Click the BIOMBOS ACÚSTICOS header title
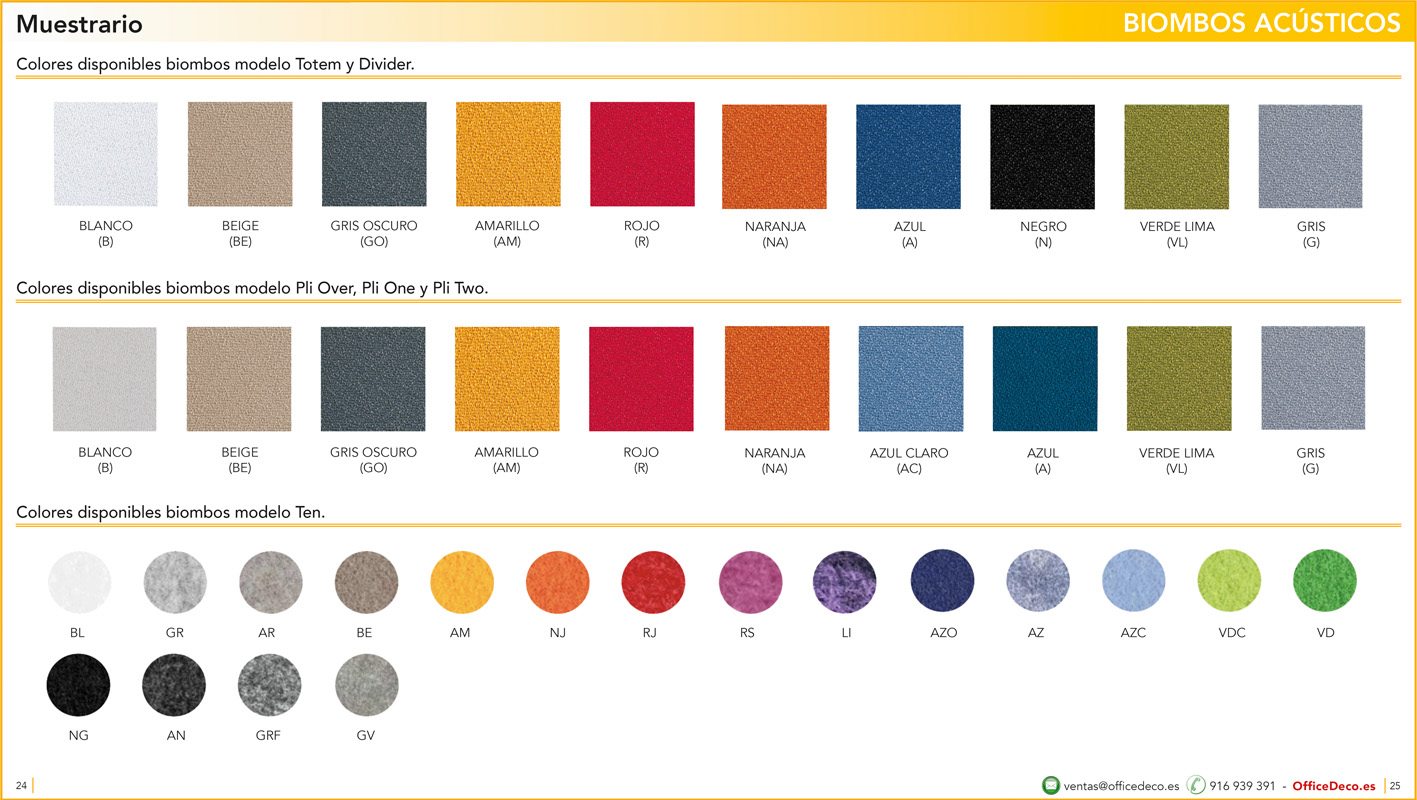The image size is (1417, 800). pyautogui.click(x=1261, y=23)
